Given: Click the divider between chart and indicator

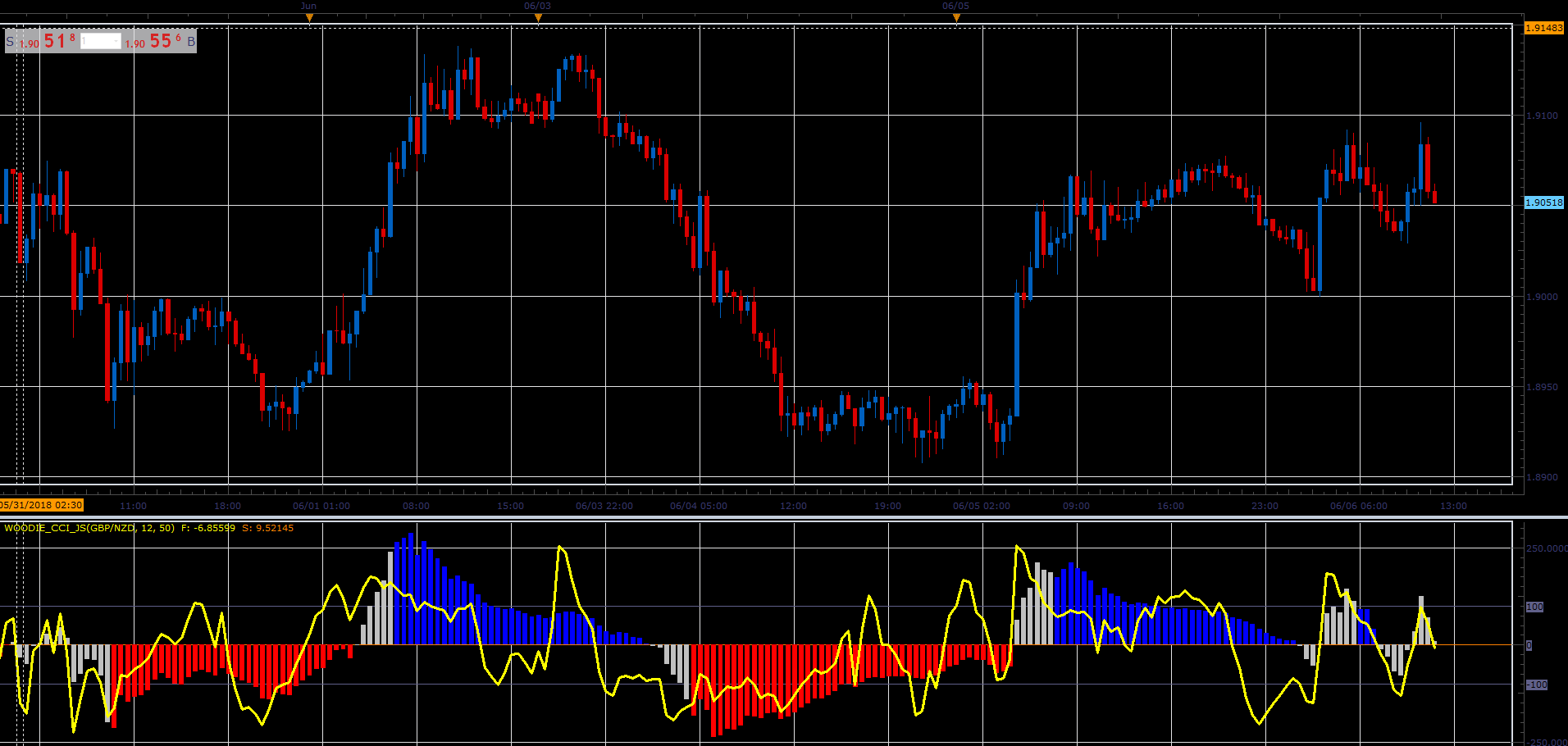Looking at the screenshot, I should click(784, 517).
